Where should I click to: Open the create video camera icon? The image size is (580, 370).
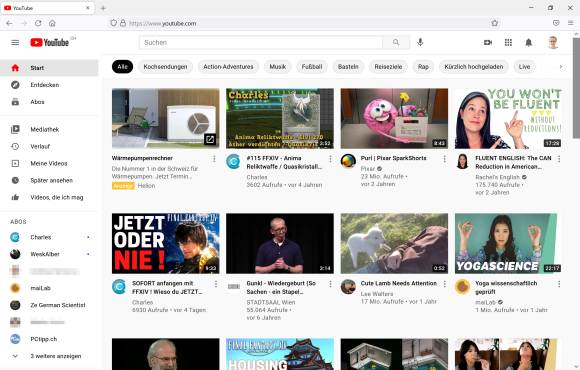point(488,43)
